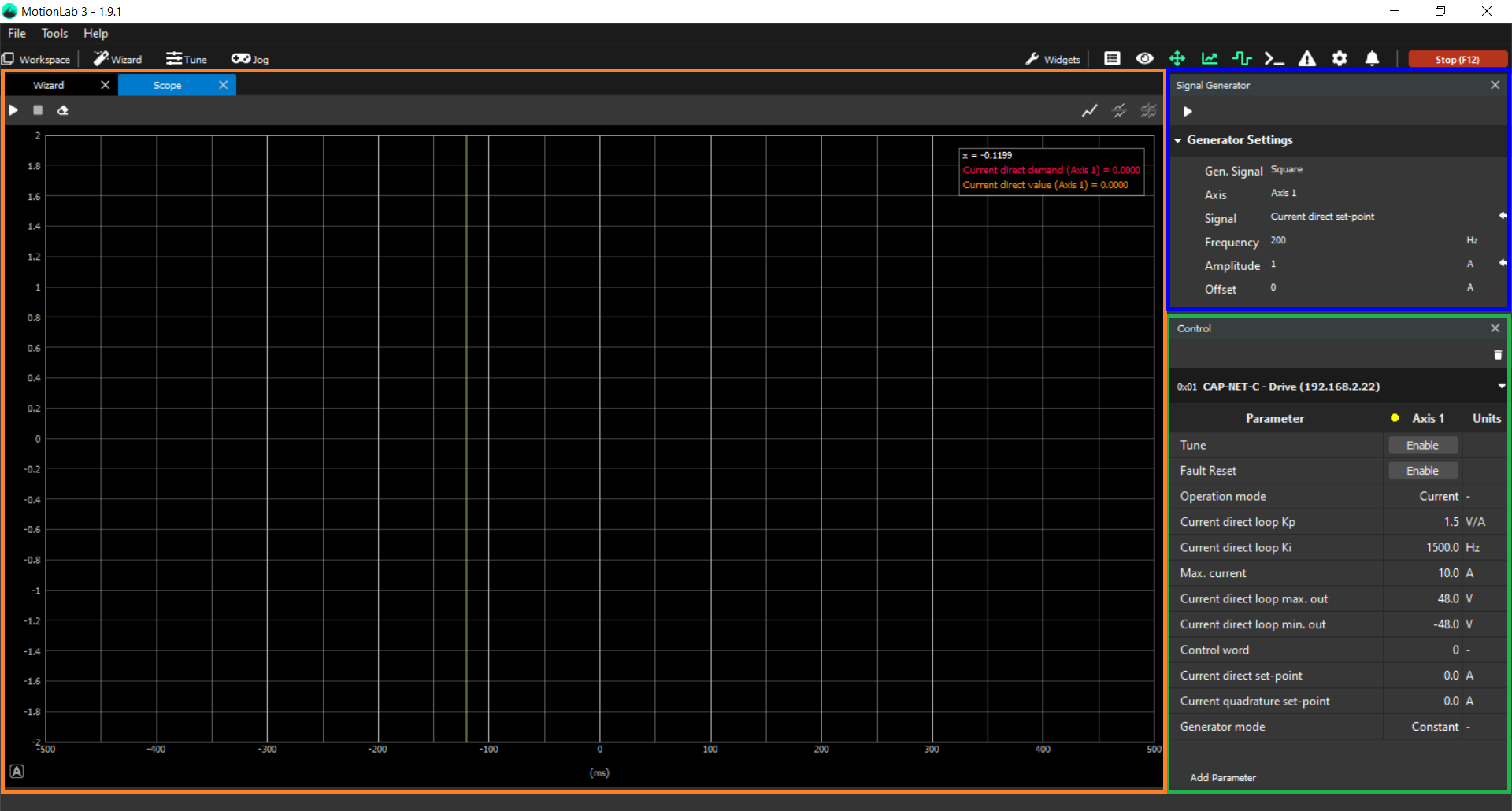
Task: Select the Scope tab
Action: pos(168,85)
